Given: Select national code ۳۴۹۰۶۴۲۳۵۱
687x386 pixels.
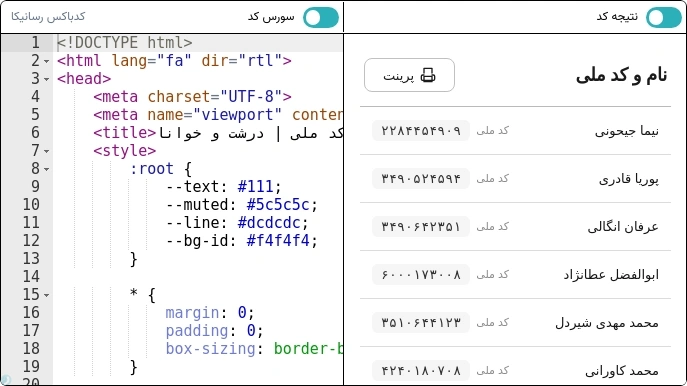Looking at the screenshot, I should click(x=421, y=227).
